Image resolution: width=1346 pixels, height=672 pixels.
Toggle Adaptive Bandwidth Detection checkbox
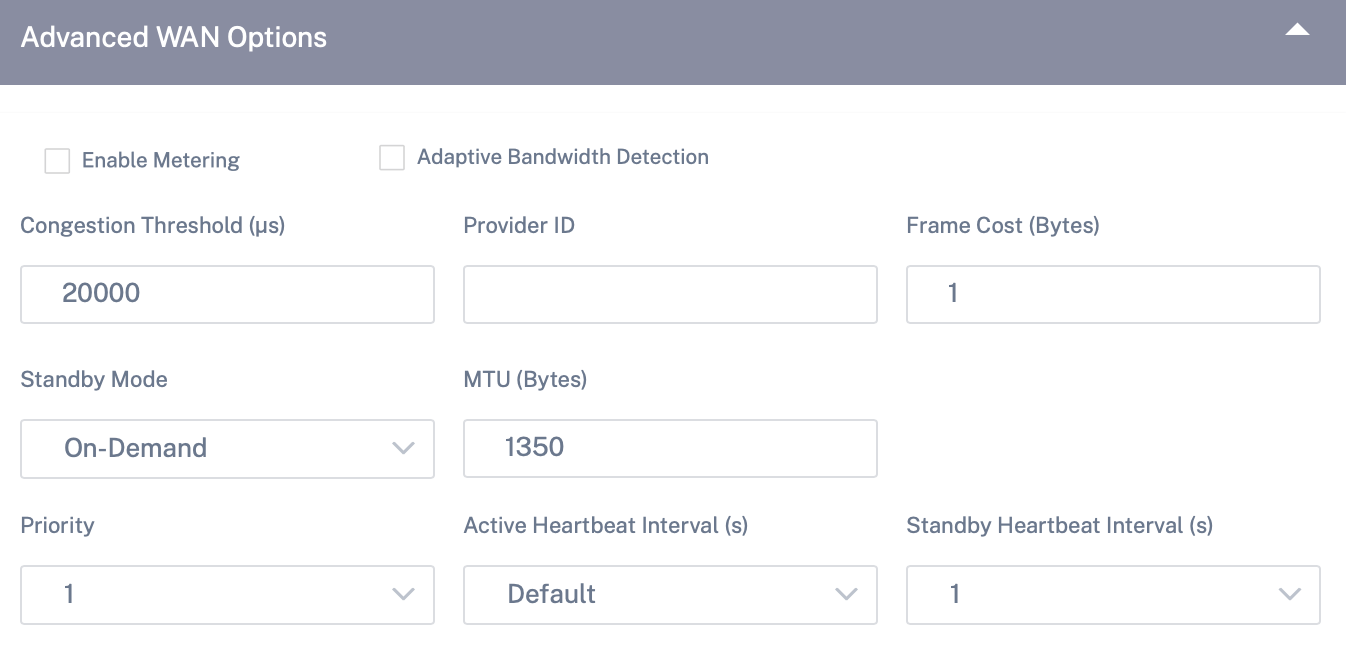(392, 158)
